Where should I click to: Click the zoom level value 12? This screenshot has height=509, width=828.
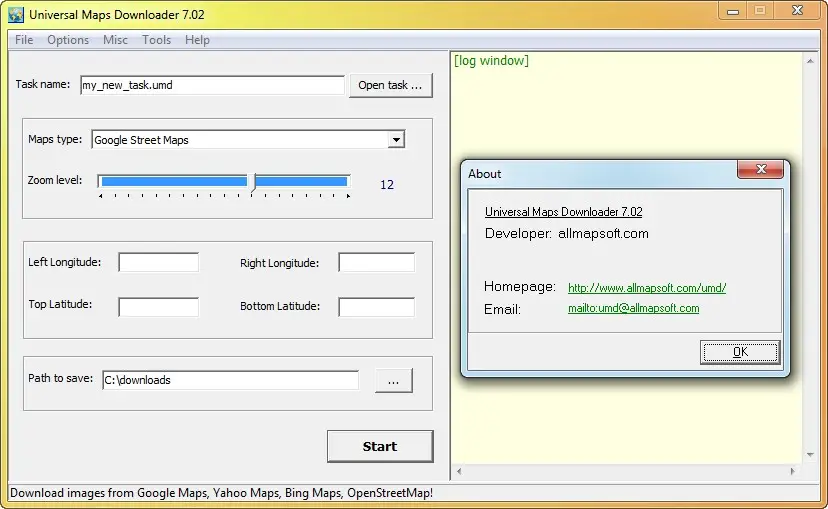[x=387, y=185]
